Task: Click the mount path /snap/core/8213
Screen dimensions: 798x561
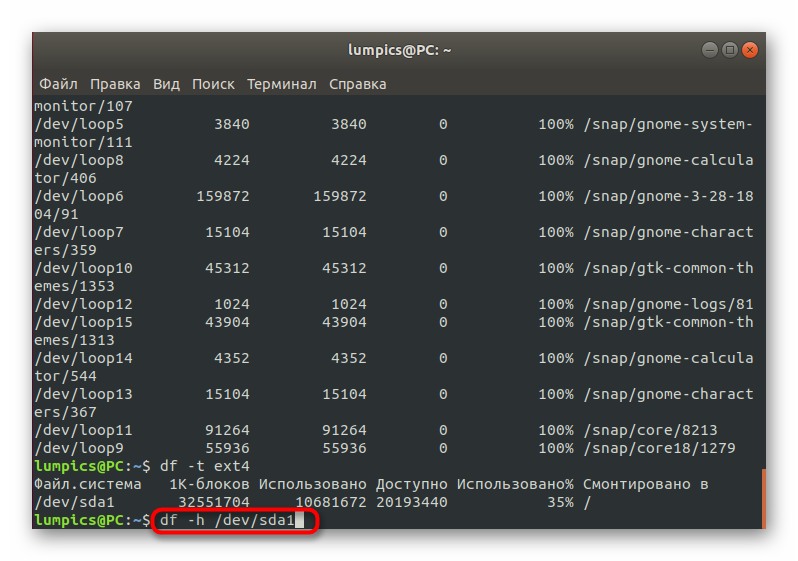Action: click(650, 430)
